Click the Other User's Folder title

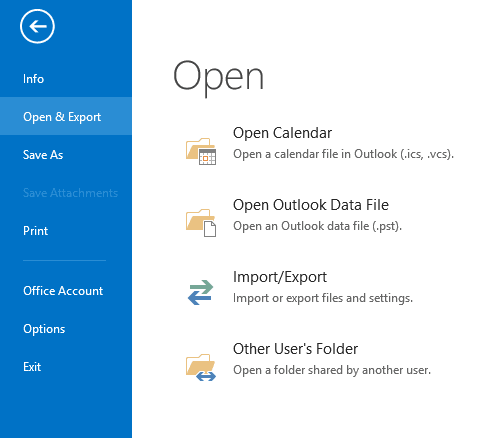click(295, 349)
